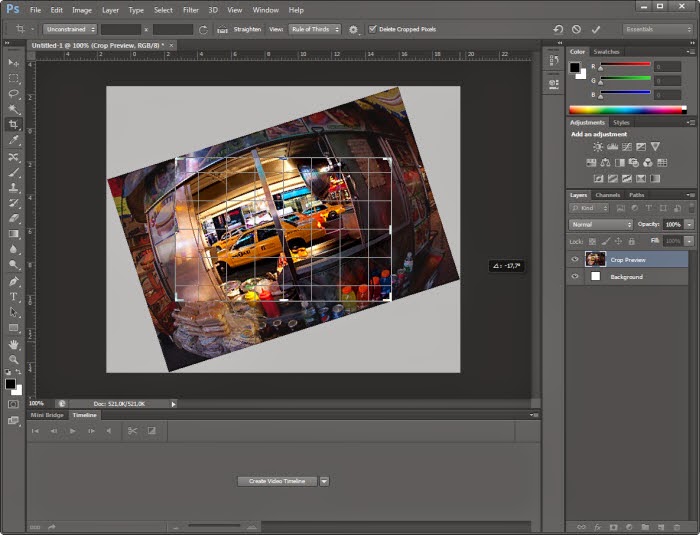The image size is (700, 535).
Task: Hide the Crop Preview layer
Action: 575,259
